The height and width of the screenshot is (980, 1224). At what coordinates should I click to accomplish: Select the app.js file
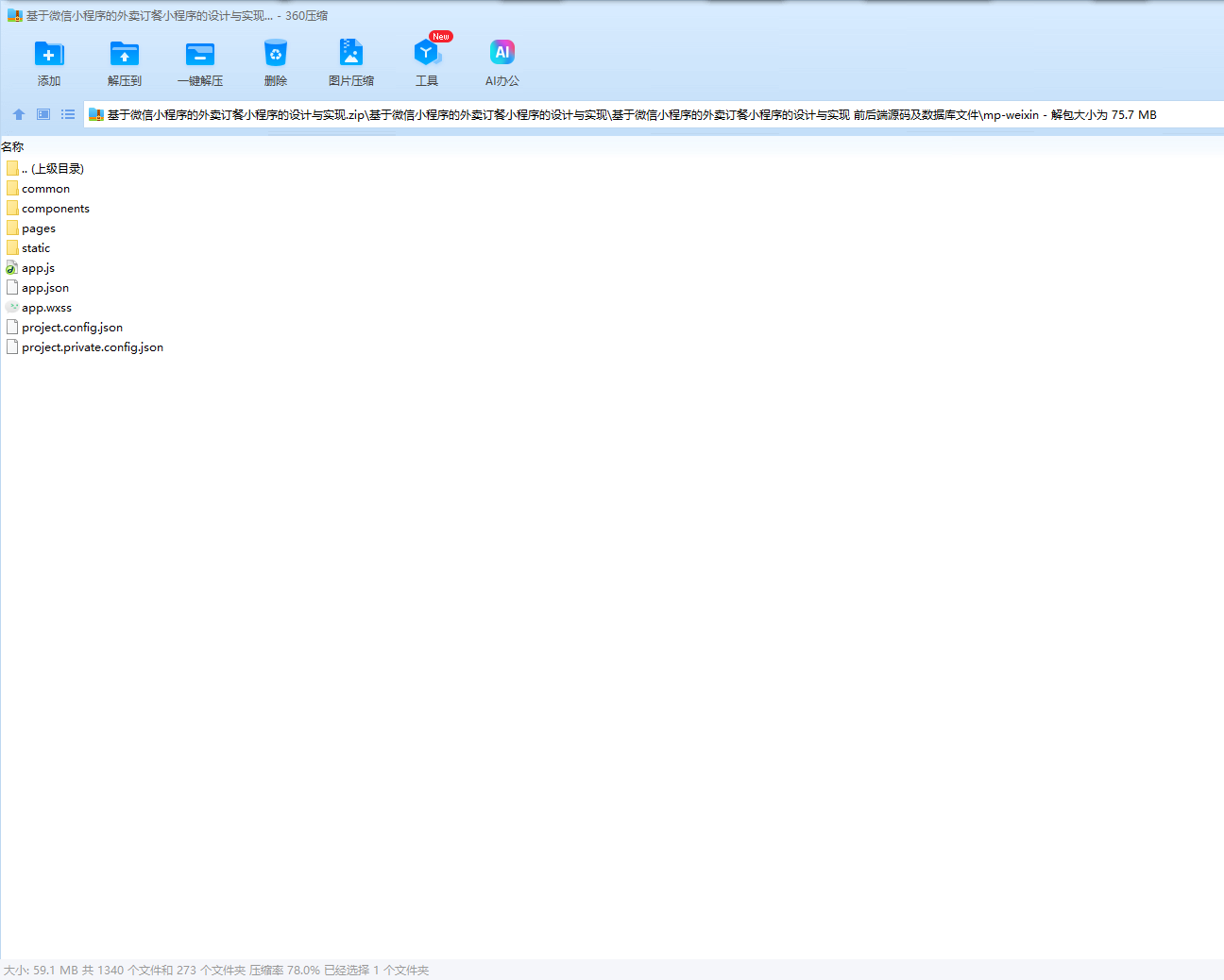30,267
